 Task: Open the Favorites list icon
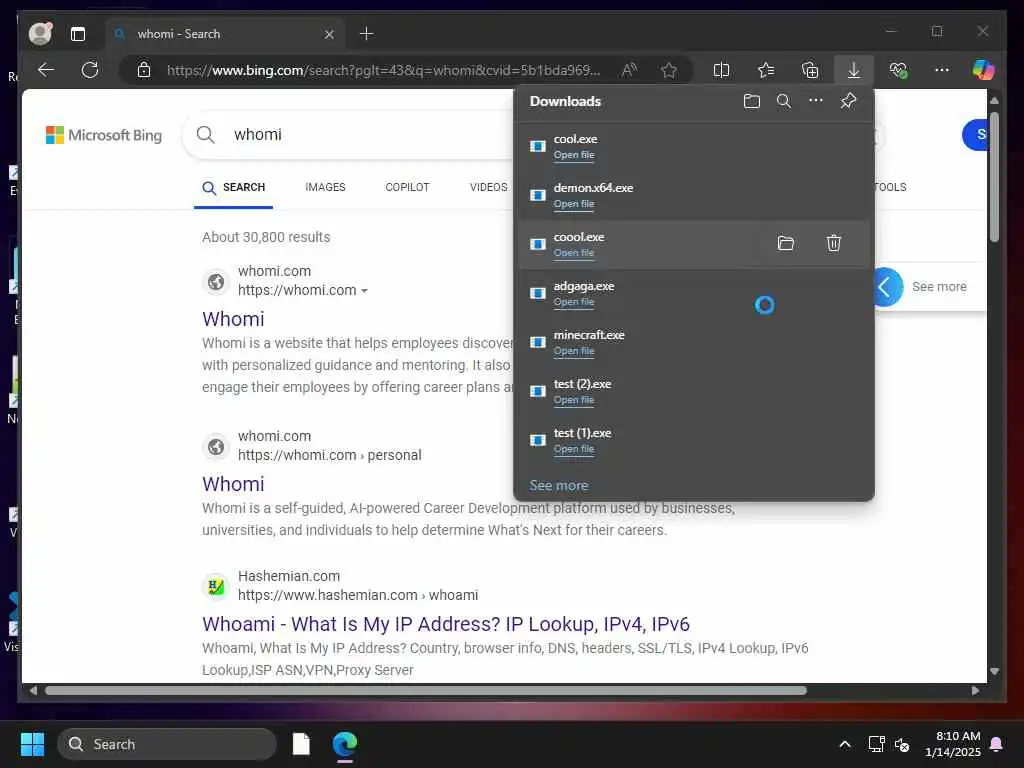tap(765, 70)
